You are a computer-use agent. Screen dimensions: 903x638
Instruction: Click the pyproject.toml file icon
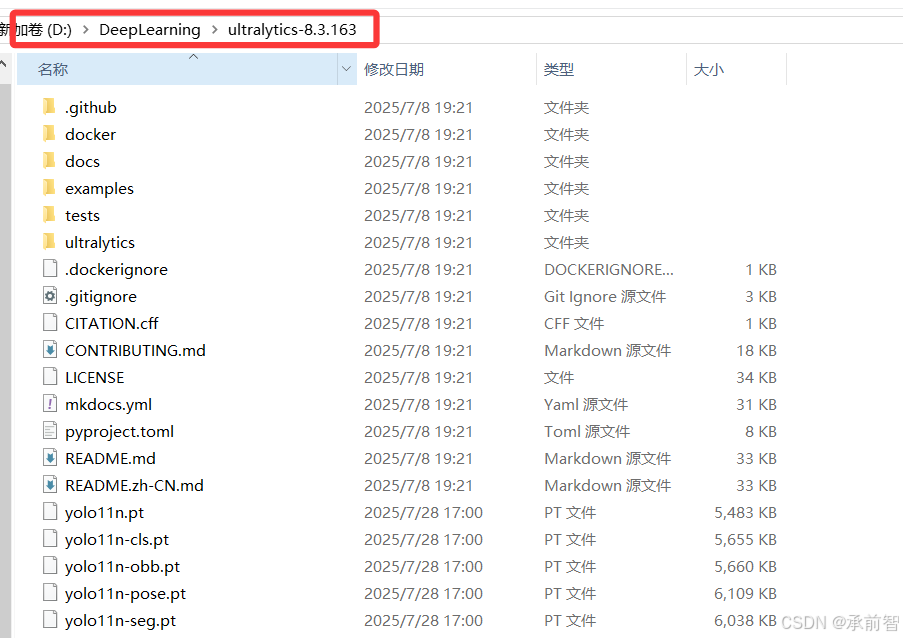pyautogui.click(x=50, y=431)
